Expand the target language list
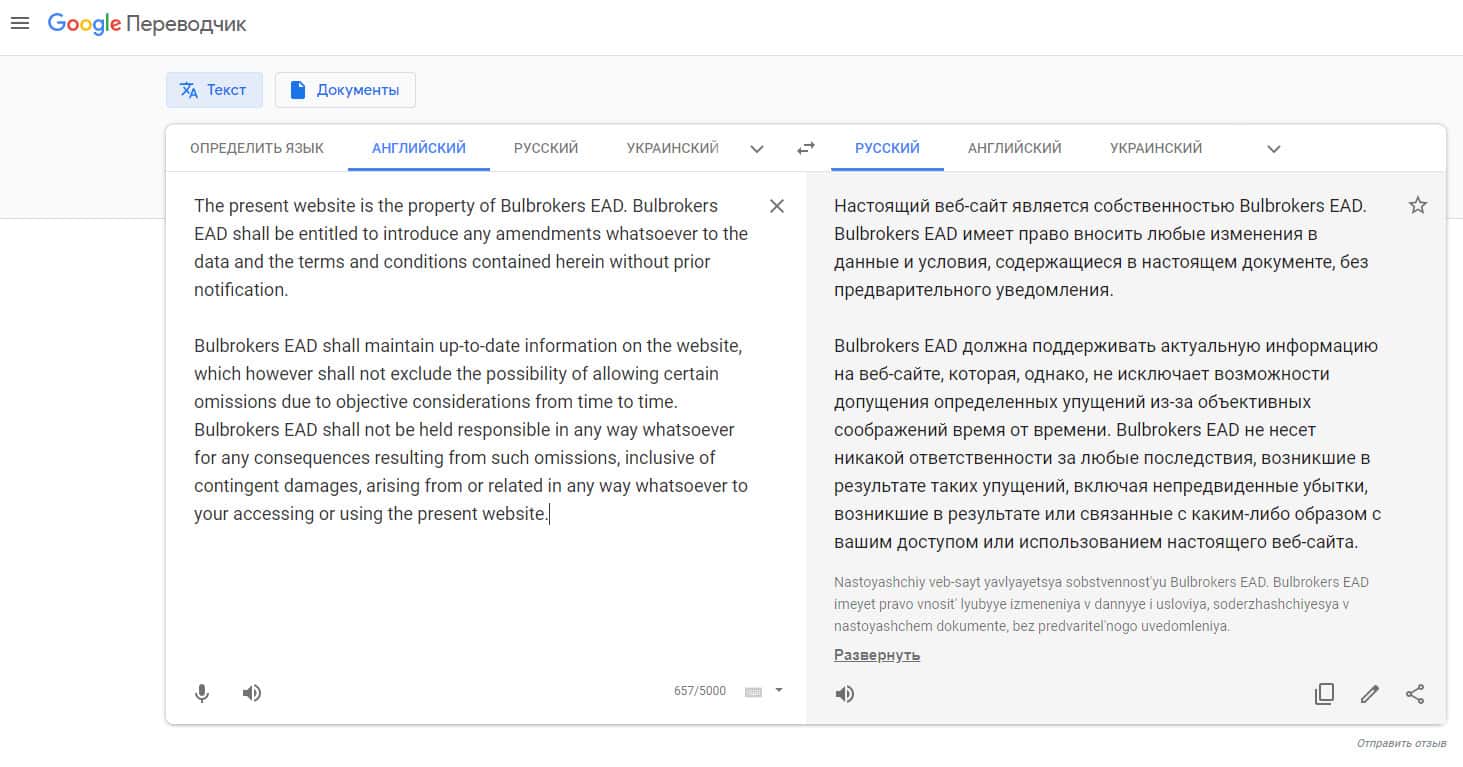The image size is (1463, 767). coord(1274,149)
